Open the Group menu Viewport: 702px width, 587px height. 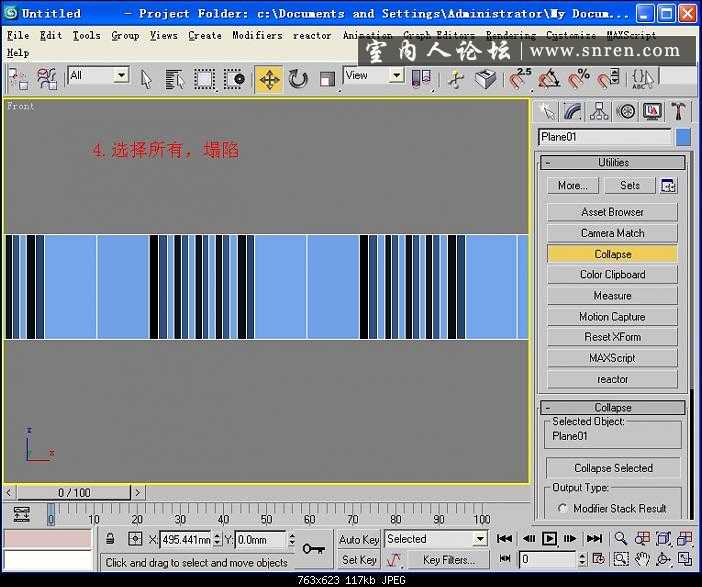click(x=125, y=35)
